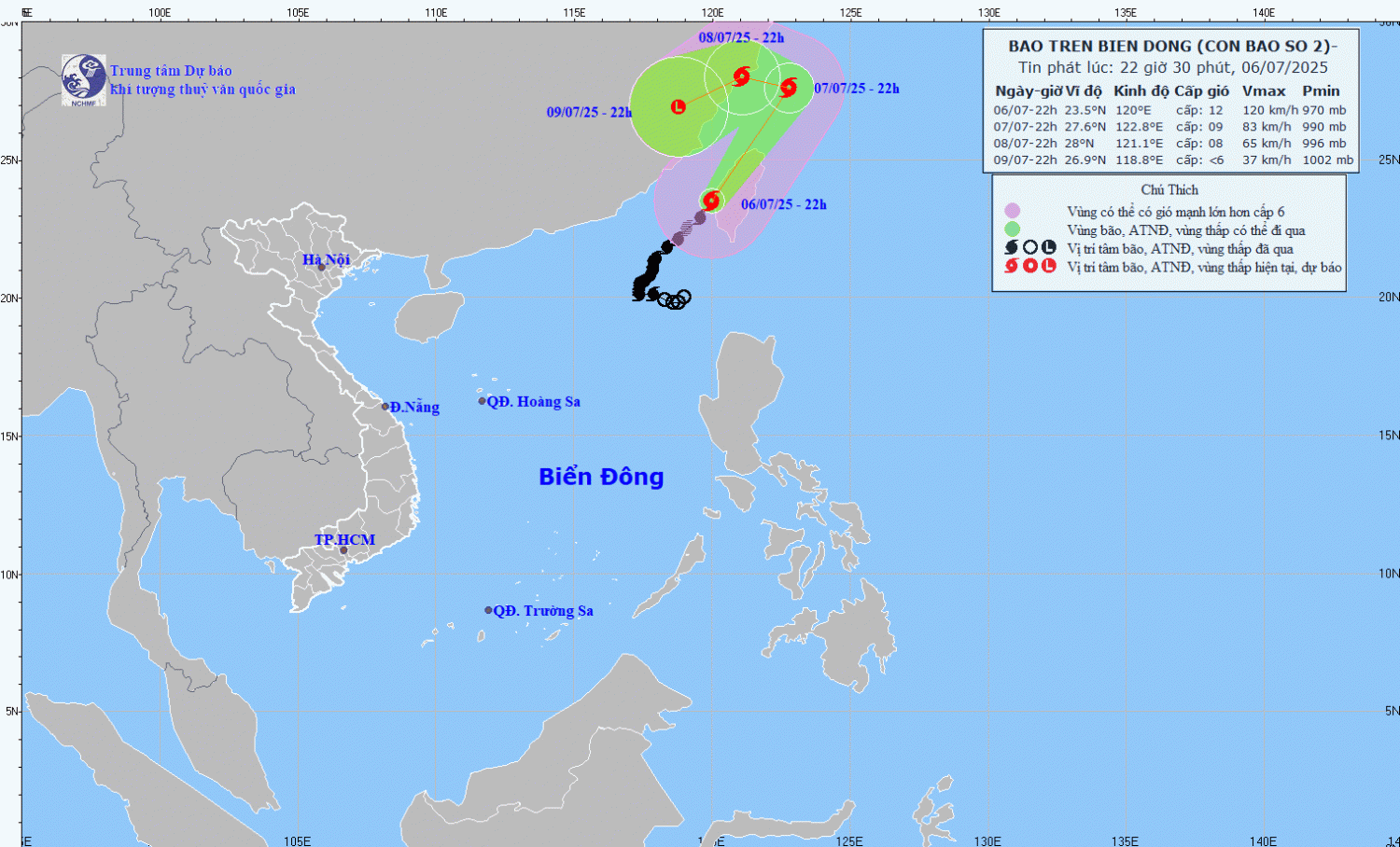Click the QĐ. Hoàng Sa marker dot
Screen dimensions: 1400x847
tap(483, 401)
